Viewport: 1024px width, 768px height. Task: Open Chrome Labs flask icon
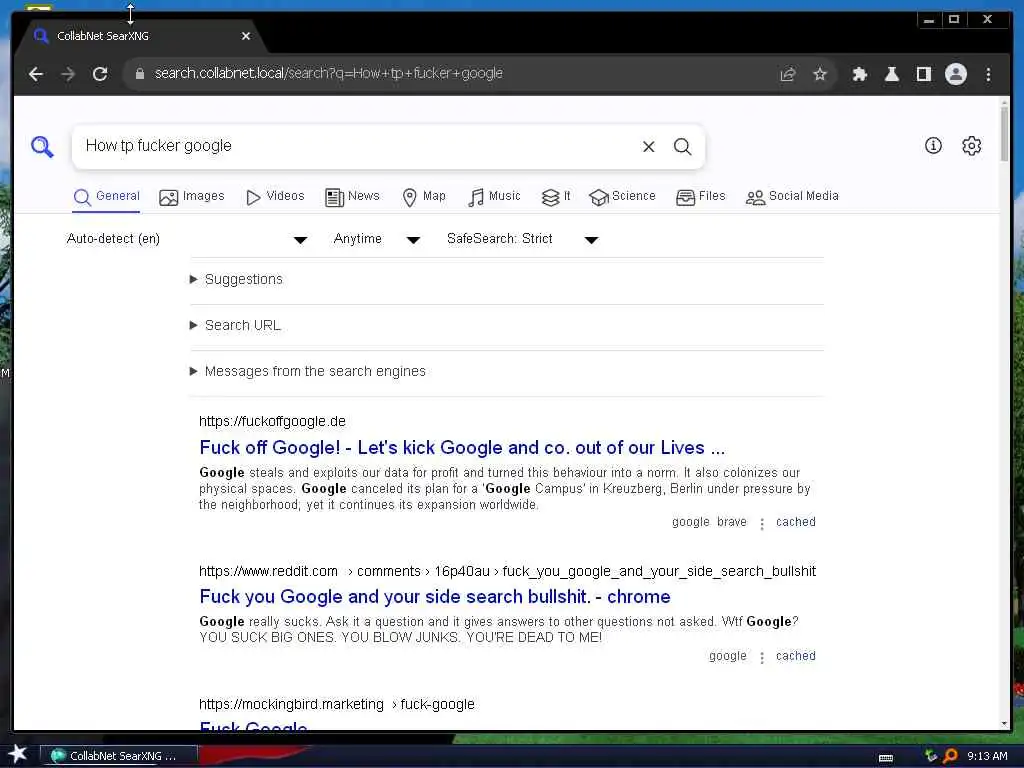(891, 74)
